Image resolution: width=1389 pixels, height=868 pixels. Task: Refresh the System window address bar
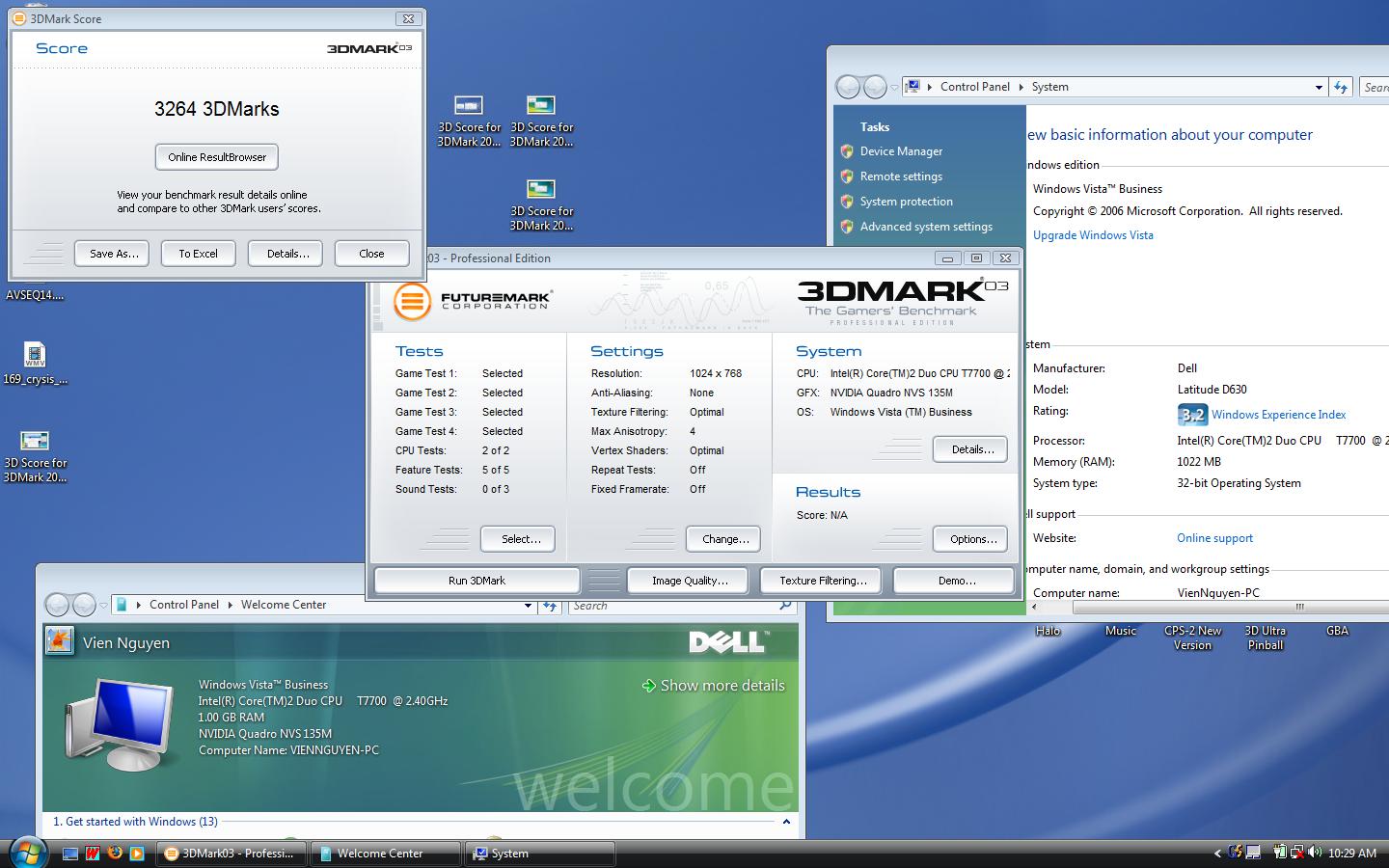[x=1341, y=87]
